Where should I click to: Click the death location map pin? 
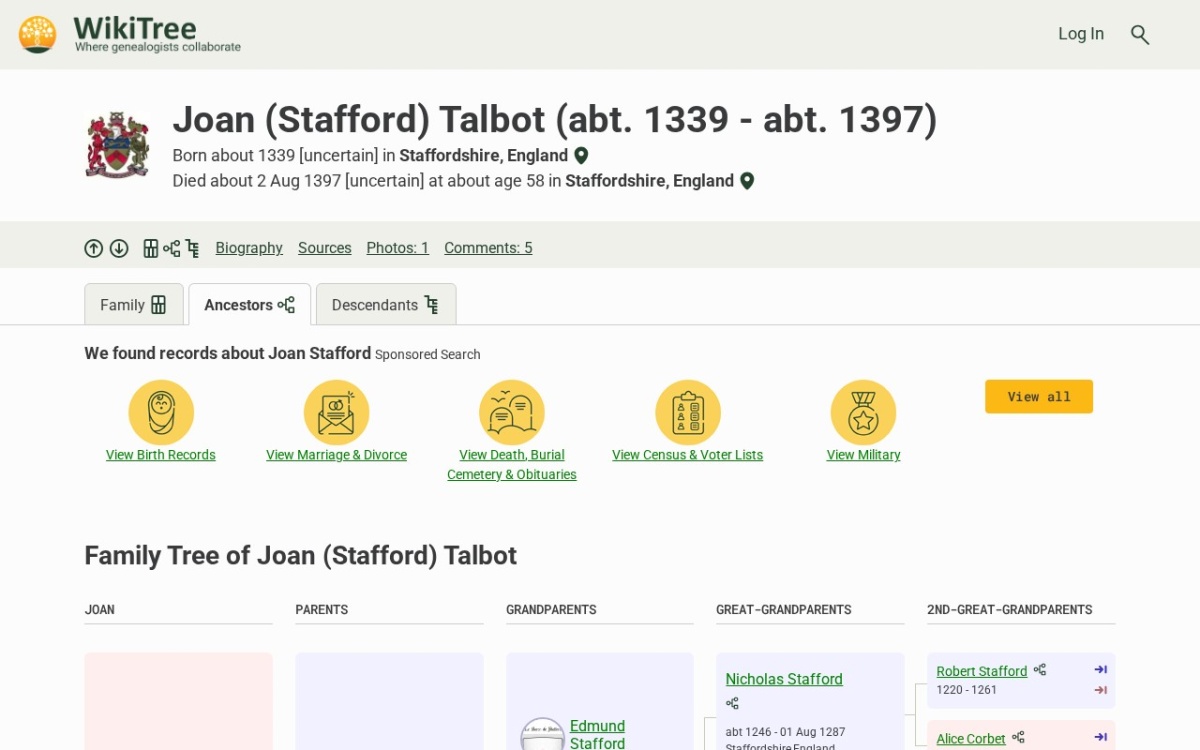tap(747, 181)
